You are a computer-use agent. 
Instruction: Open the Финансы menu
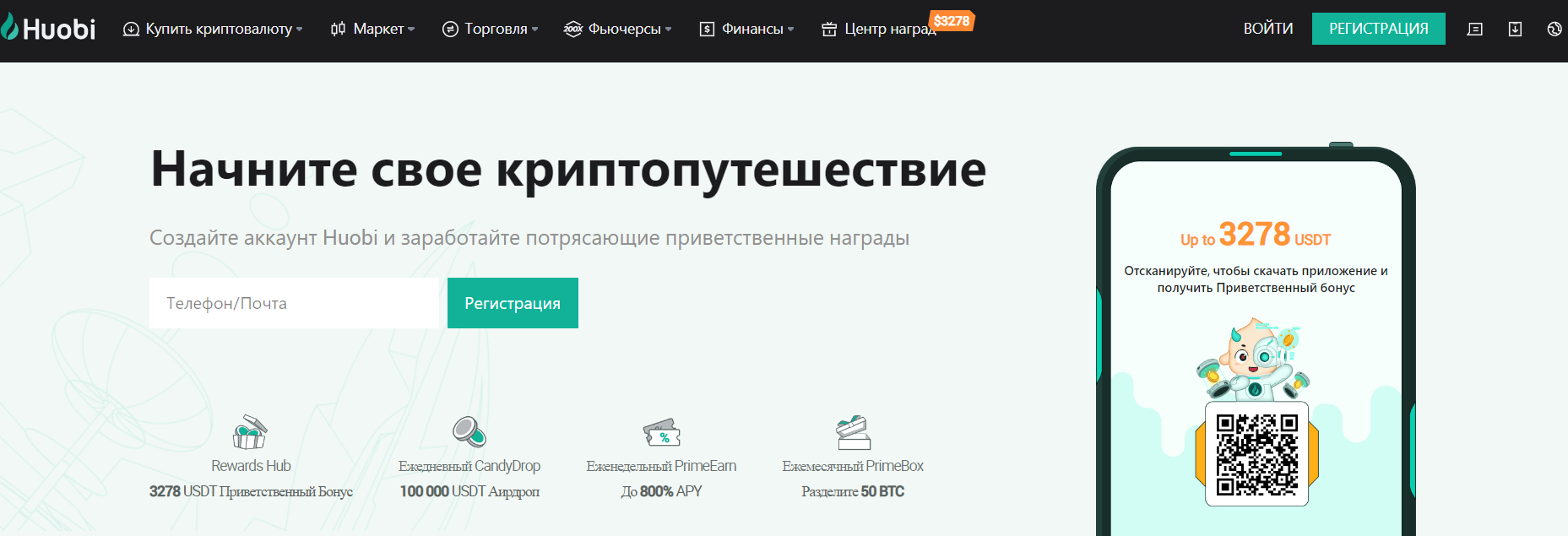pos(752,30)
